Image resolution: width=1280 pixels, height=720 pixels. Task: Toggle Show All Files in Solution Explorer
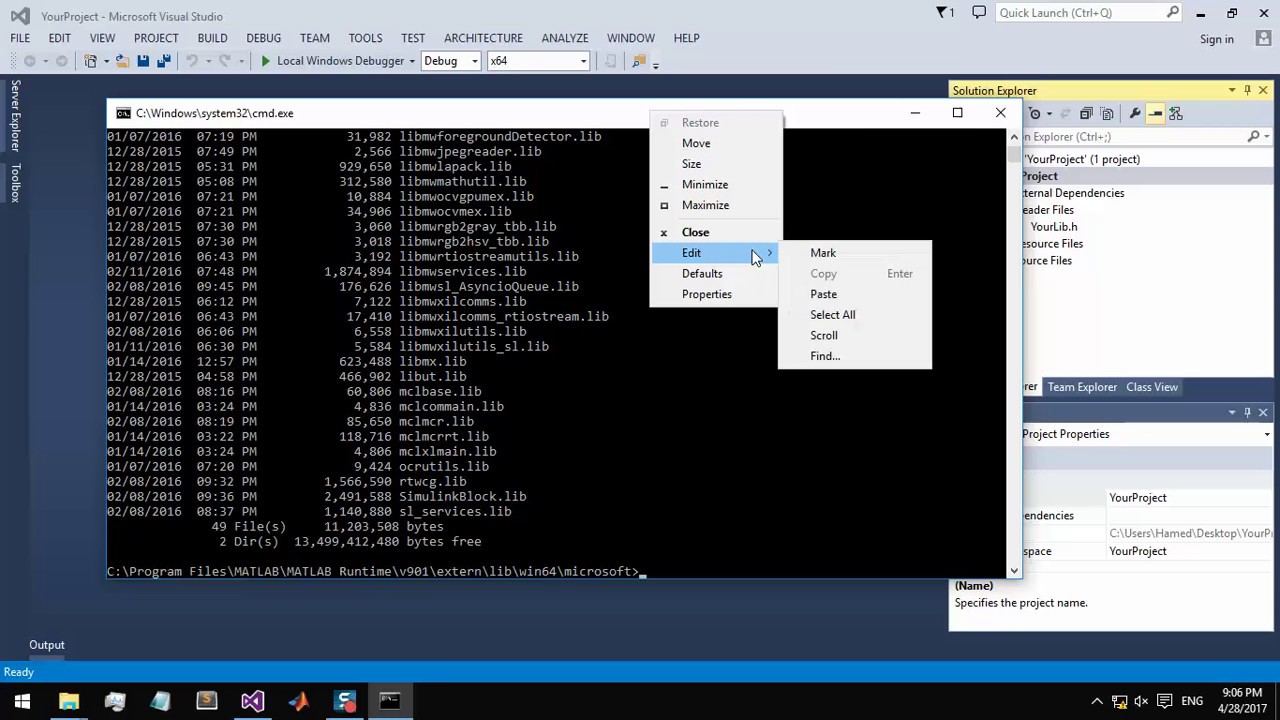(1108, 114)
